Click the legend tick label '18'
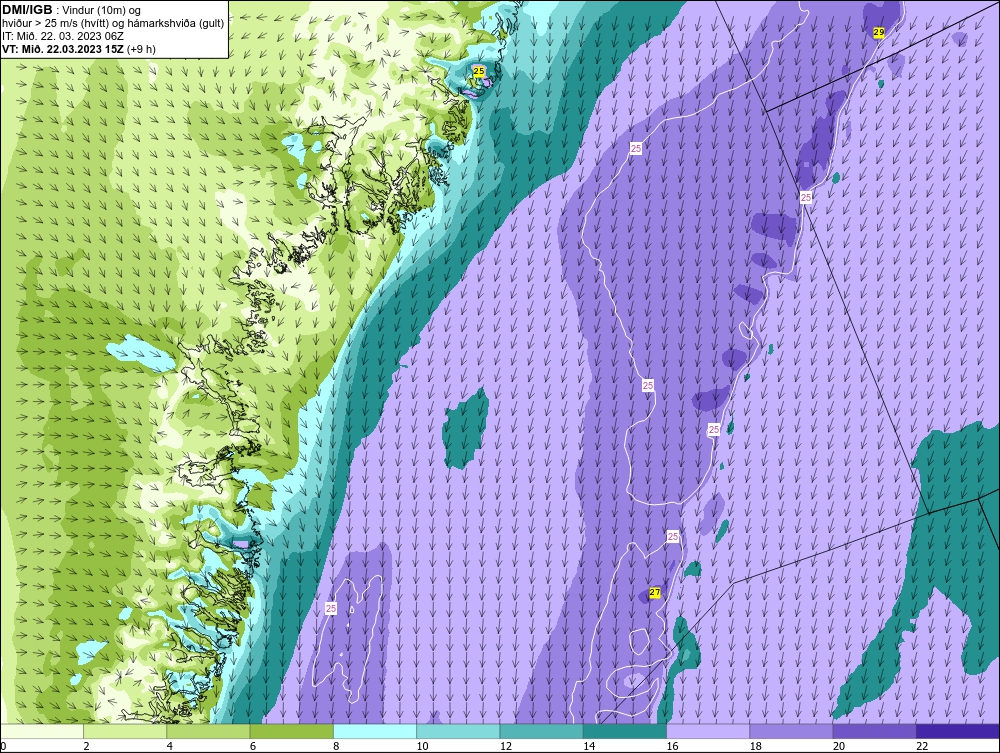This screenshot has height=753, width=1000. click(x=755, y=746)
